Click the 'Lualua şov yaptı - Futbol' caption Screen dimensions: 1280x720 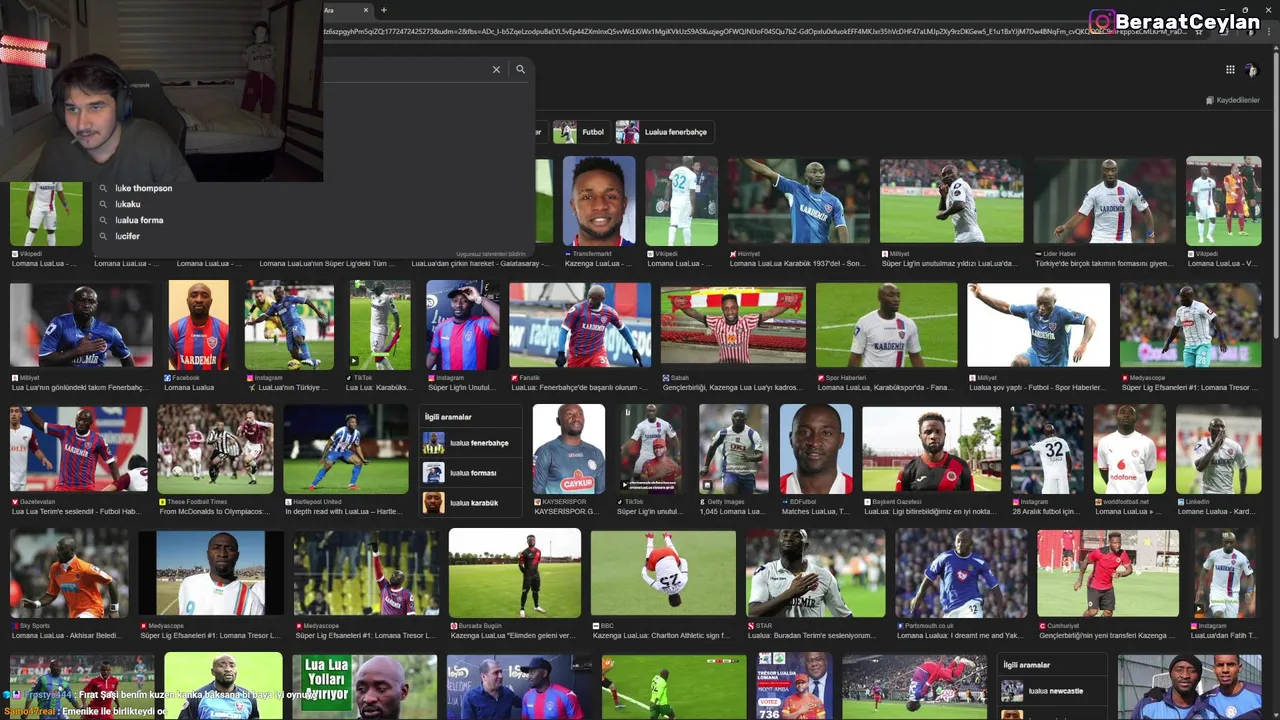coord(1036,388)
